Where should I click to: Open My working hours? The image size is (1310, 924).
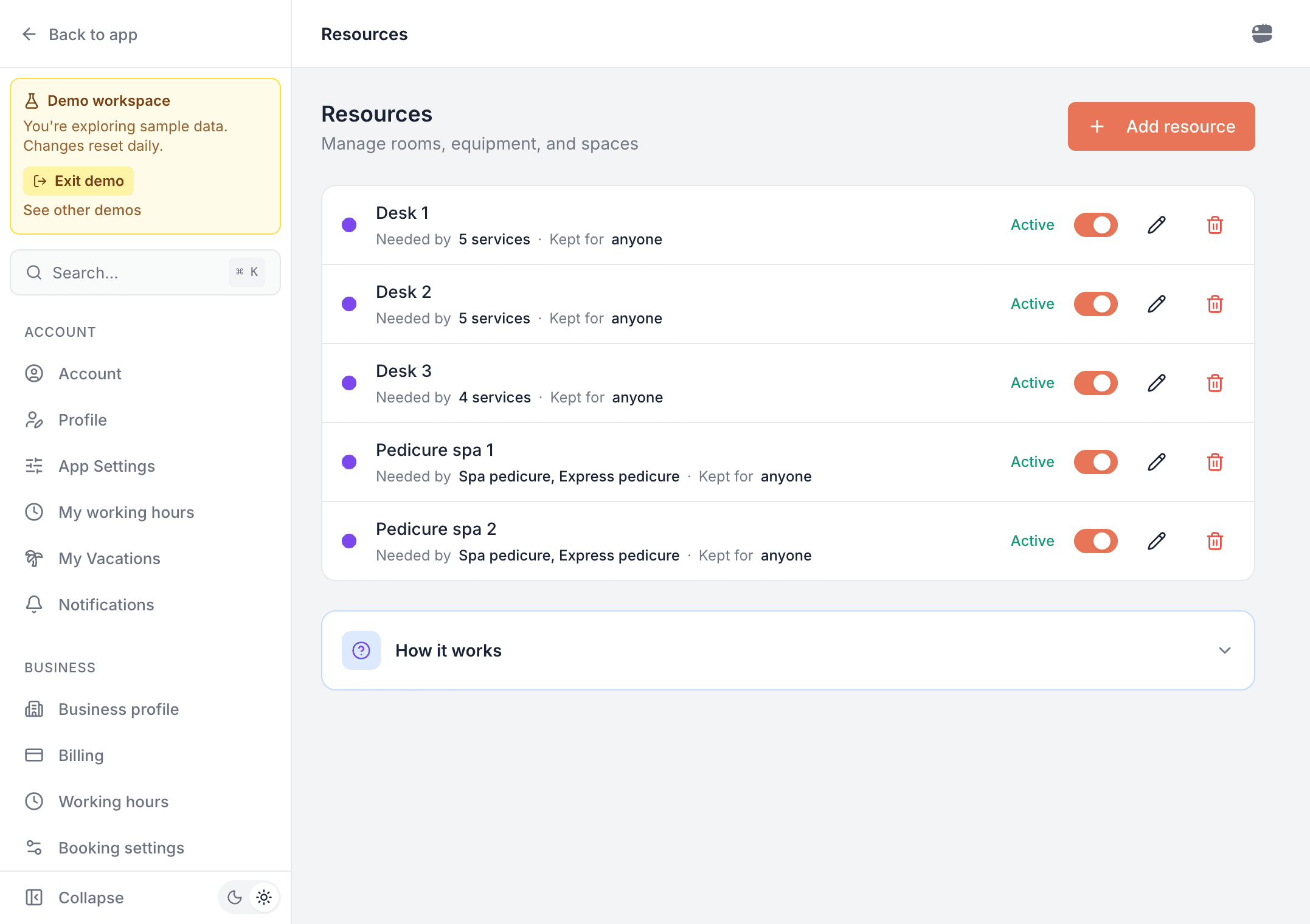coord(145,512)
